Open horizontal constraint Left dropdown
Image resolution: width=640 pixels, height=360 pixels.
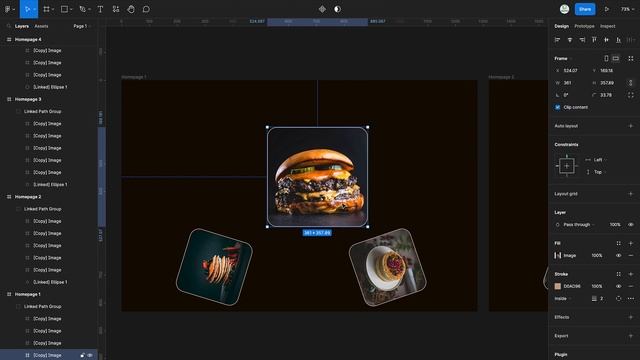[x=600, y=160]
